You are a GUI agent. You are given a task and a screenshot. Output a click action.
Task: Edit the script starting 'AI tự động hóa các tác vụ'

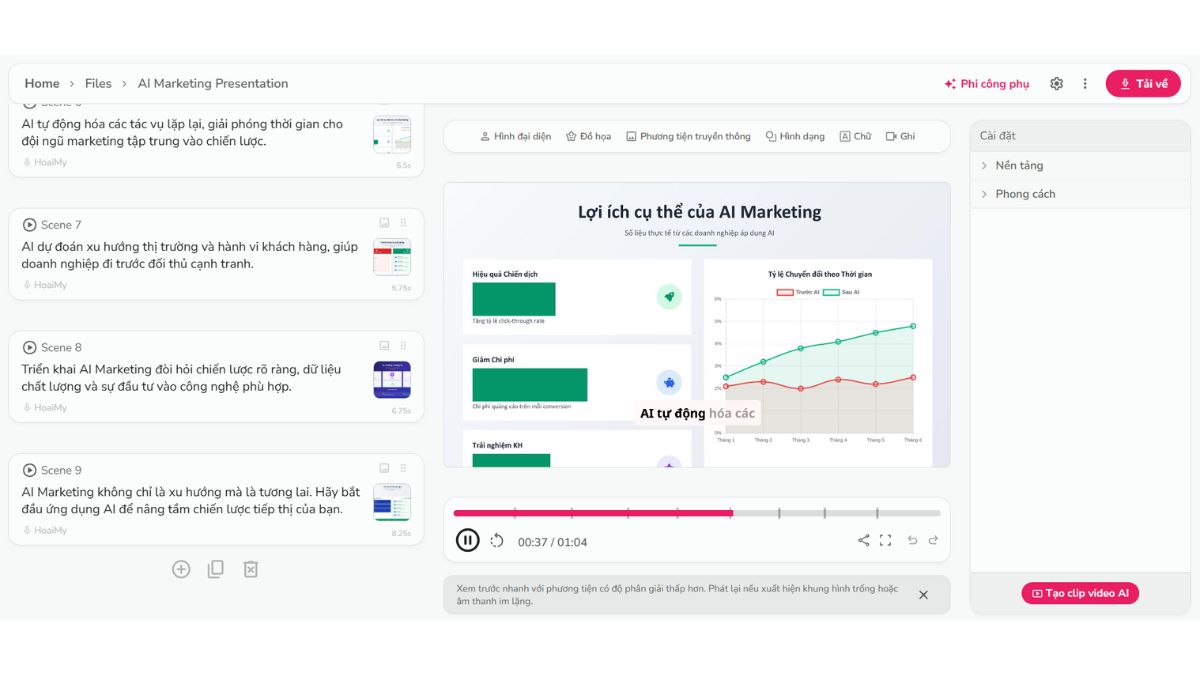[183, 133]
